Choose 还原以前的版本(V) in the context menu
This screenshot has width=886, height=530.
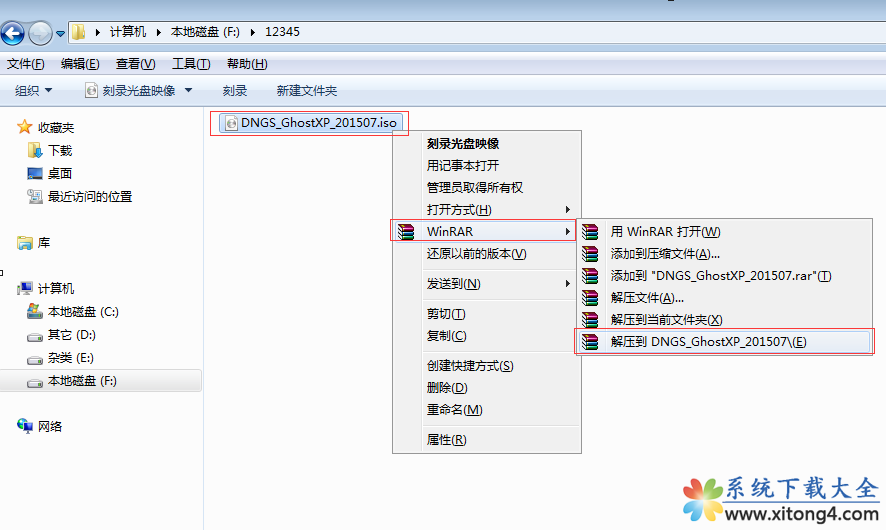(476, 254)
